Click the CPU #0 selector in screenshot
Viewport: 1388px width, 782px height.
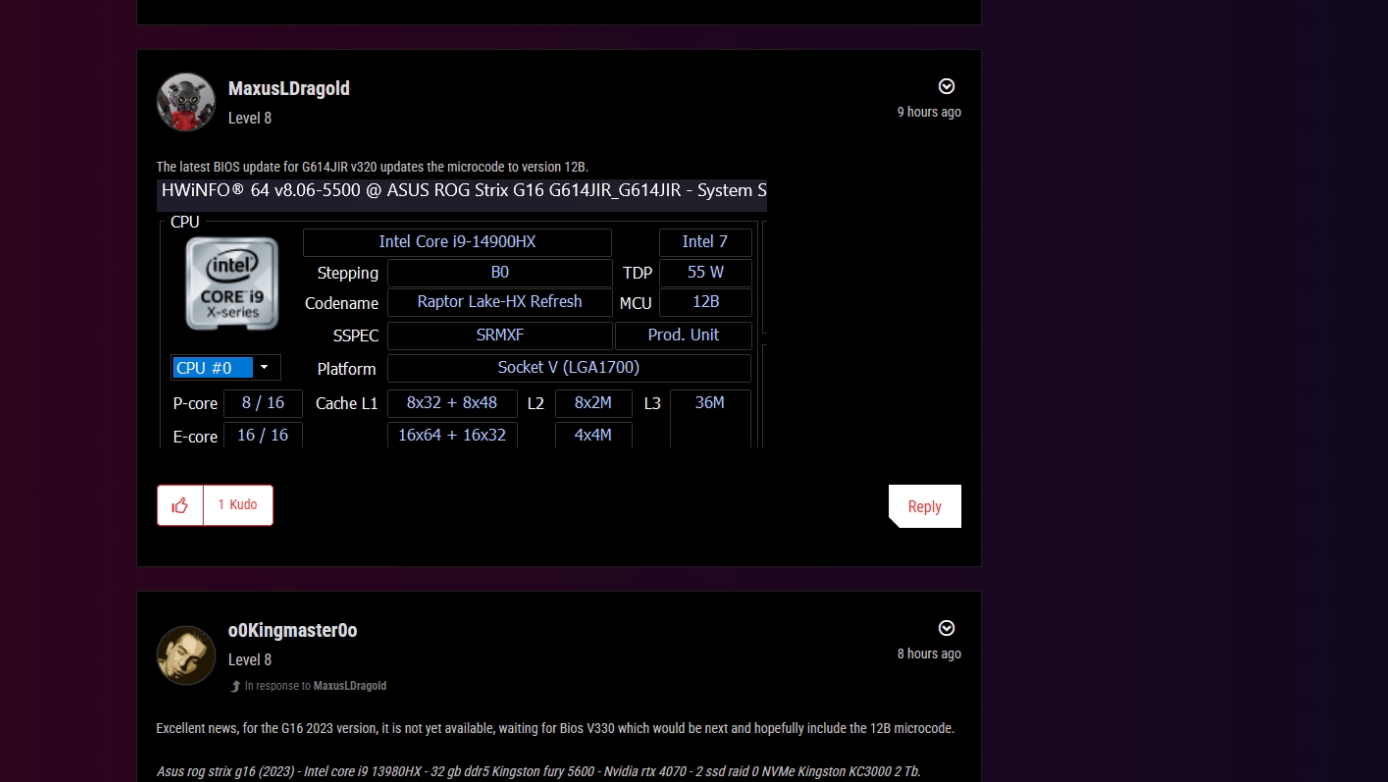pyautogui.click(x=226, y=368)
